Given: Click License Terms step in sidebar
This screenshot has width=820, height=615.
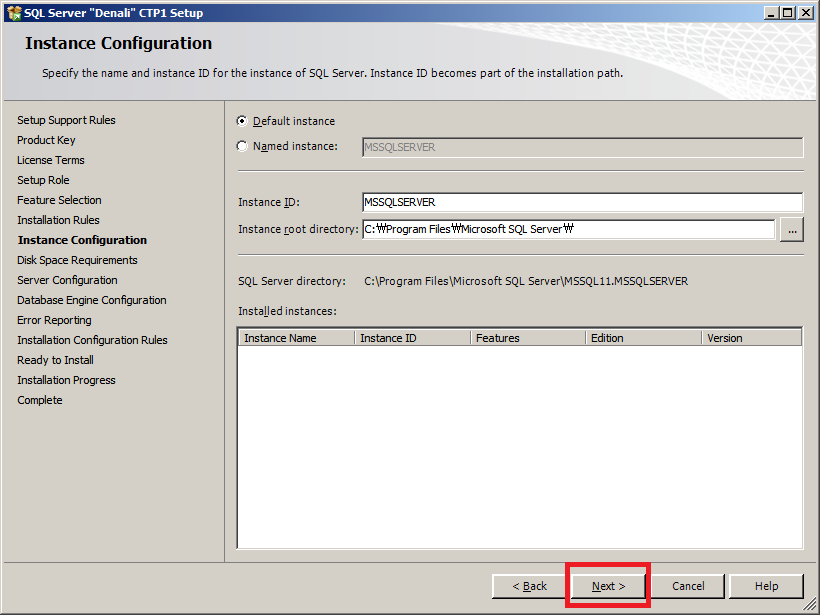Looking at the screenshot, I should click(51, 160).
